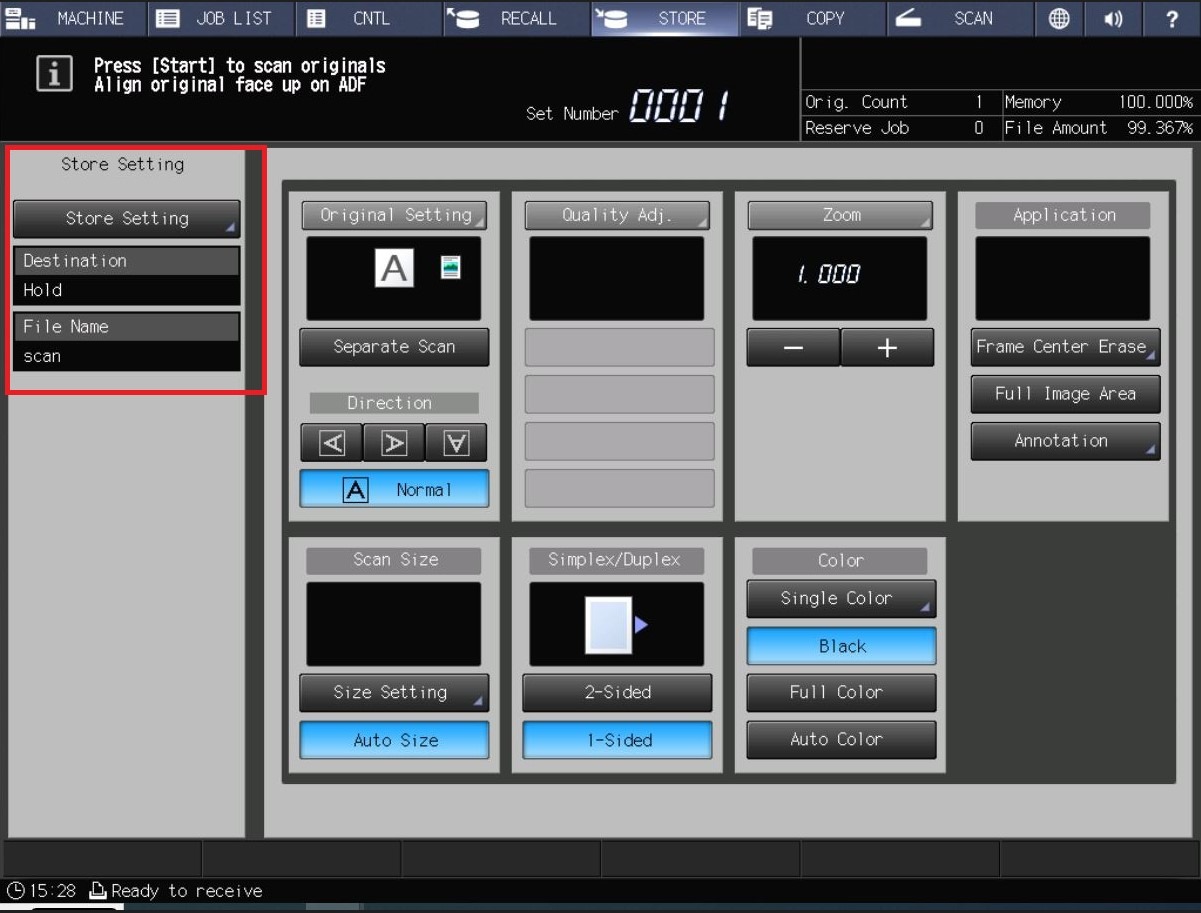Viewport: 1201px width, 913px height.
Task: Select the upside-down direction icon
Action: pos(456,442)
